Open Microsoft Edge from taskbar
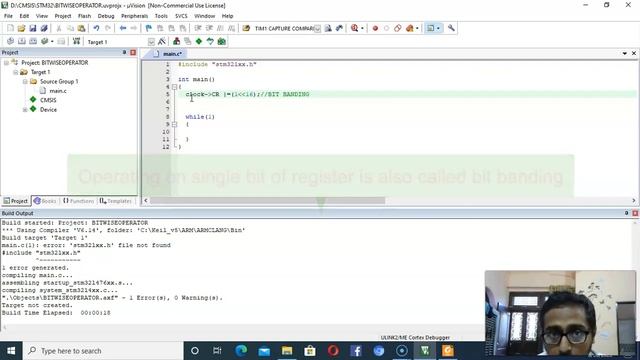Image resolution: width=640 pixels, height=360 pixels. coord(241,351)
